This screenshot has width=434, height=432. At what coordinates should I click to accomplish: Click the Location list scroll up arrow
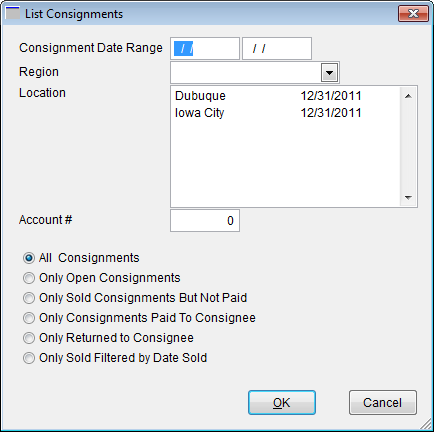point(408,96)
